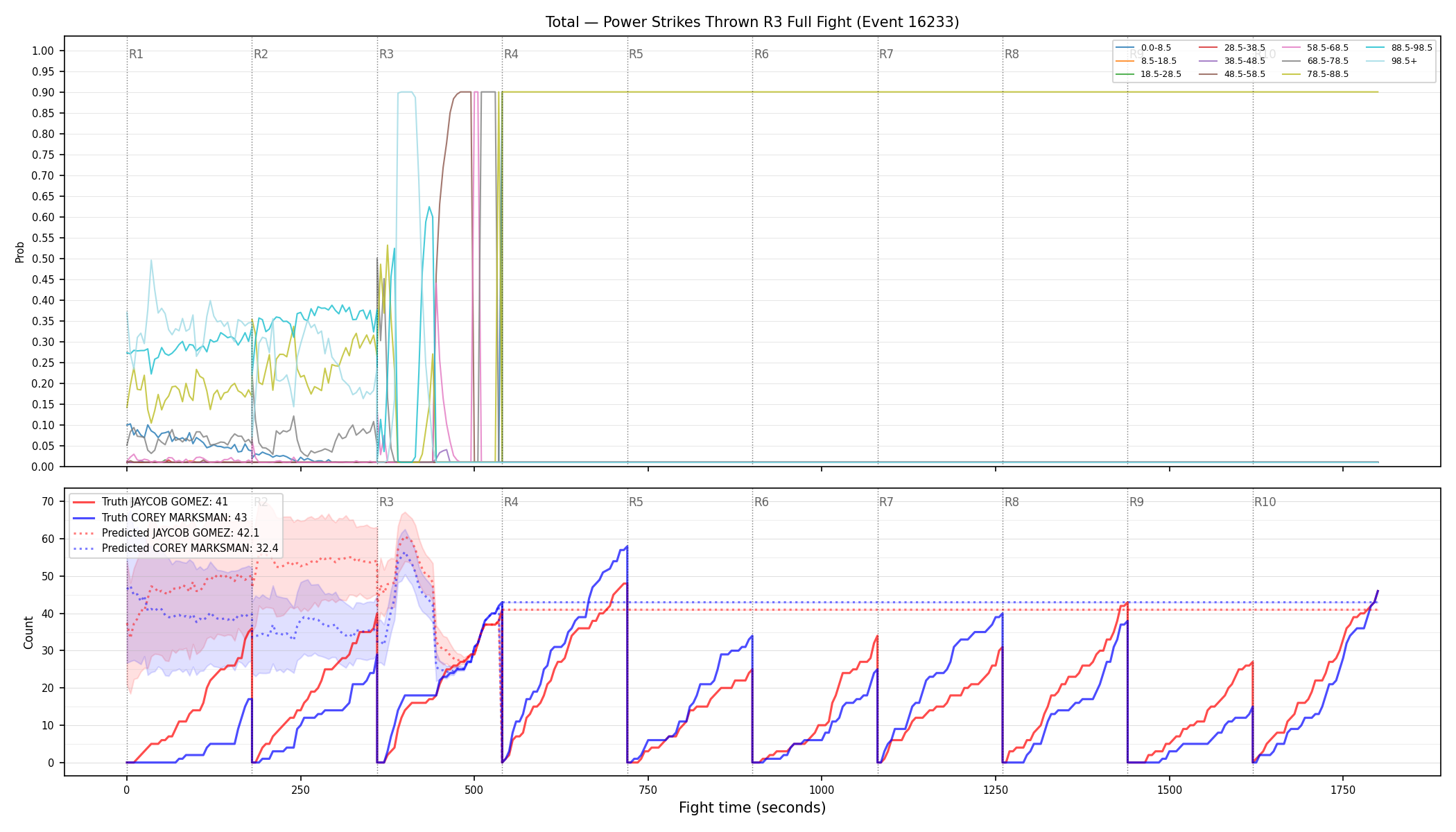
Task: Click the Fight time (seconds) axis label
Action: pos(752,808)
